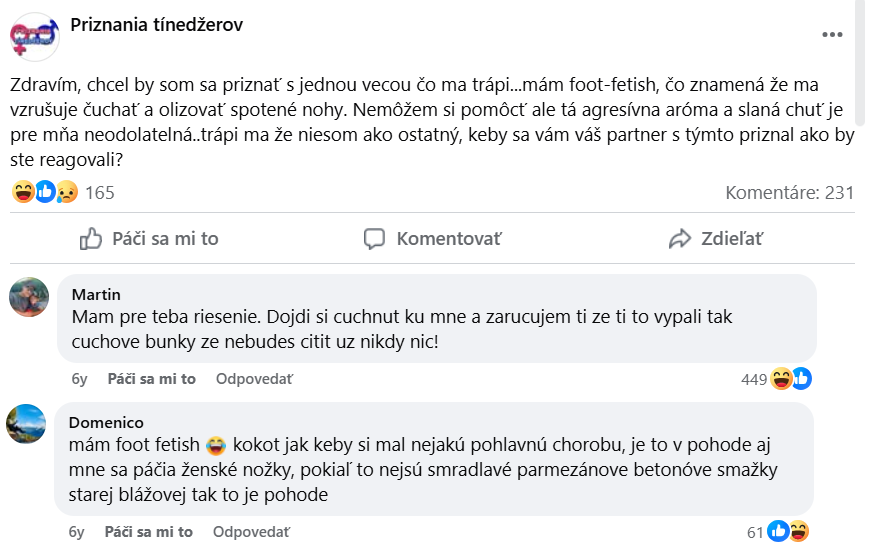Open Domenico's profile name link
Viewport: 869px width, 555px height.
107,422
